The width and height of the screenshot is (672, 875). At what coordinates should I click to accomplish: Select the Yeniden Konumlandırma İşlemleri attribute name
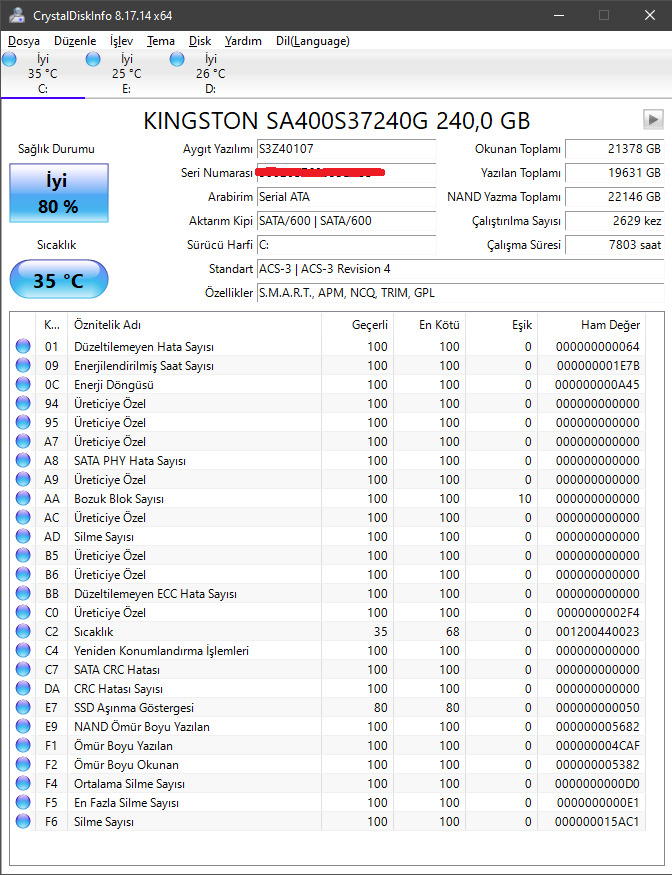pos(161,651)
